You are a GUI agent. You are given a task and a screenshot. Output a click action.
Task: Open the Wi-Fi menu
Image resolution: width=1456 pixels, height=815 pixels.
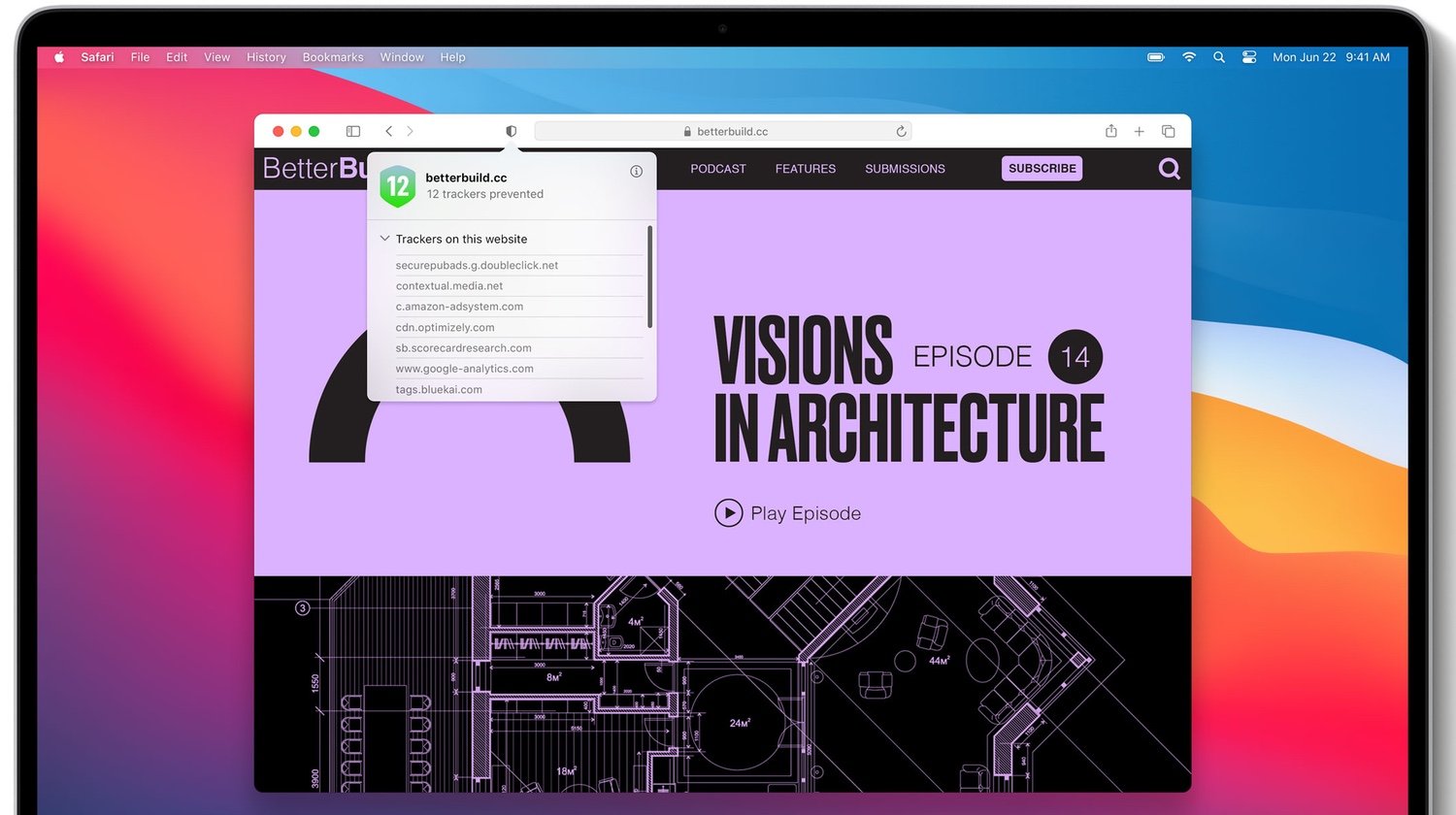pyautogui.click(x=1189, y=57)
